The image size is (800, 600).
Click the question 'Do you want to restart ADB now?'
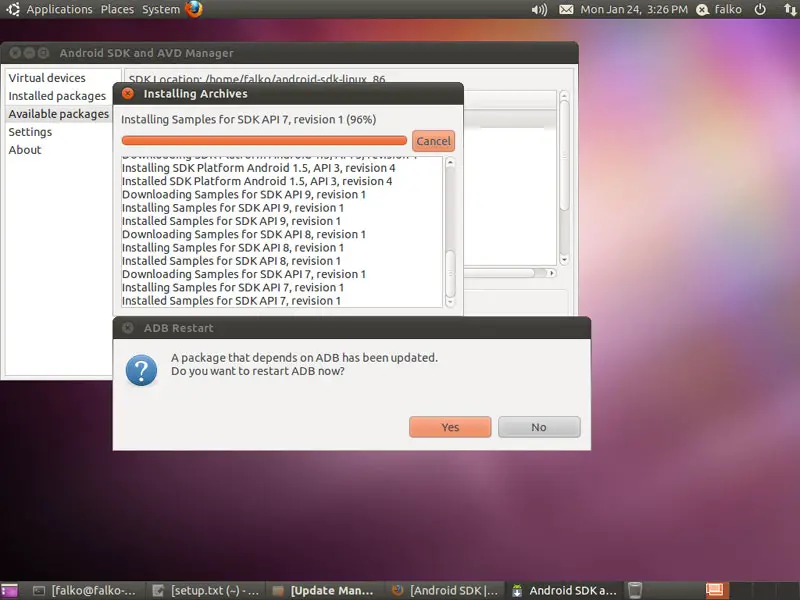[258, 371]
